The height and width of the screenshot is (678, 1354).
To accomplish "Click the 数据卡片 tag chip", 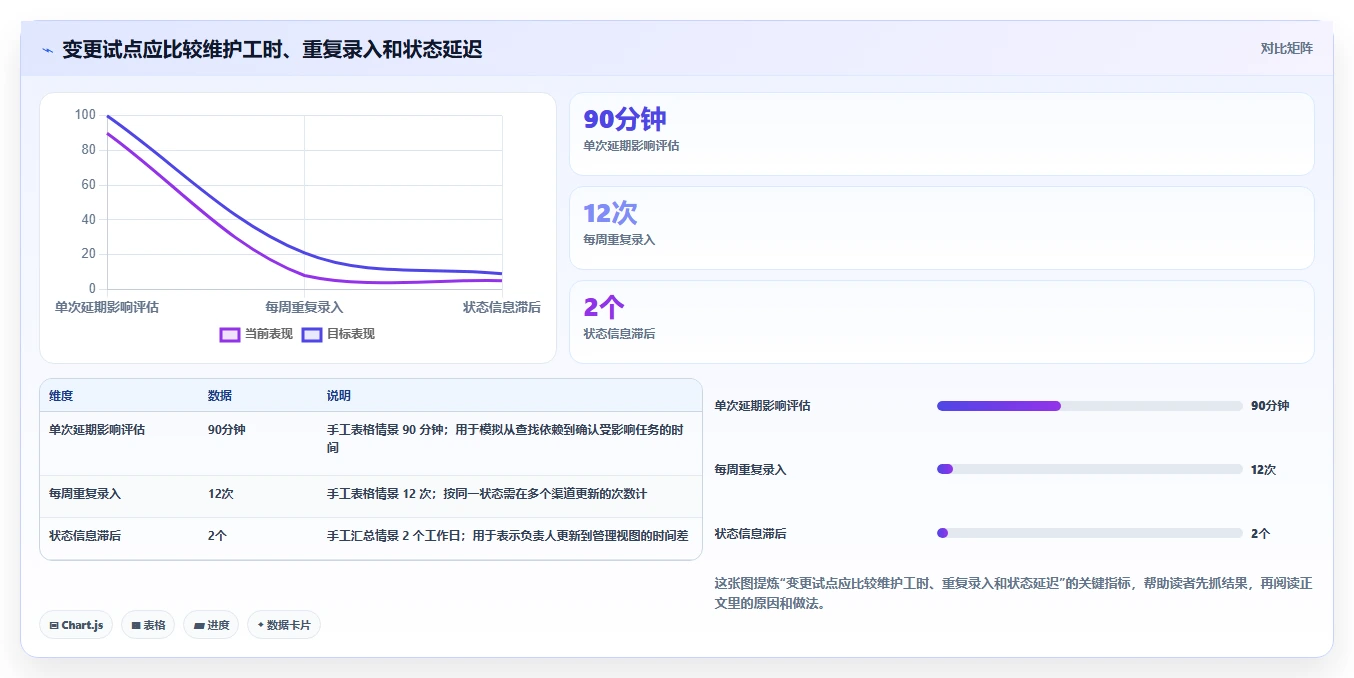I will [284, 625].
